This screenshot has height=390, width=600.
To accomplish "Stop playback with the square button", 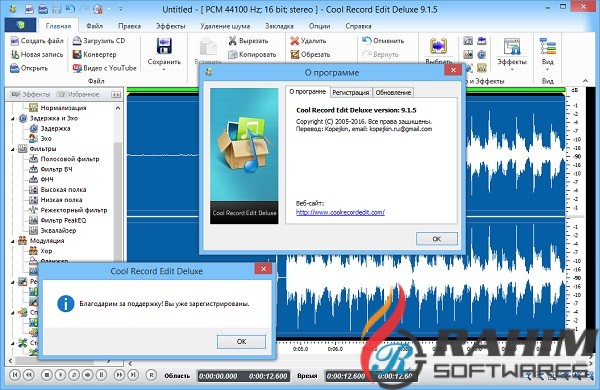I will [47, 375].
